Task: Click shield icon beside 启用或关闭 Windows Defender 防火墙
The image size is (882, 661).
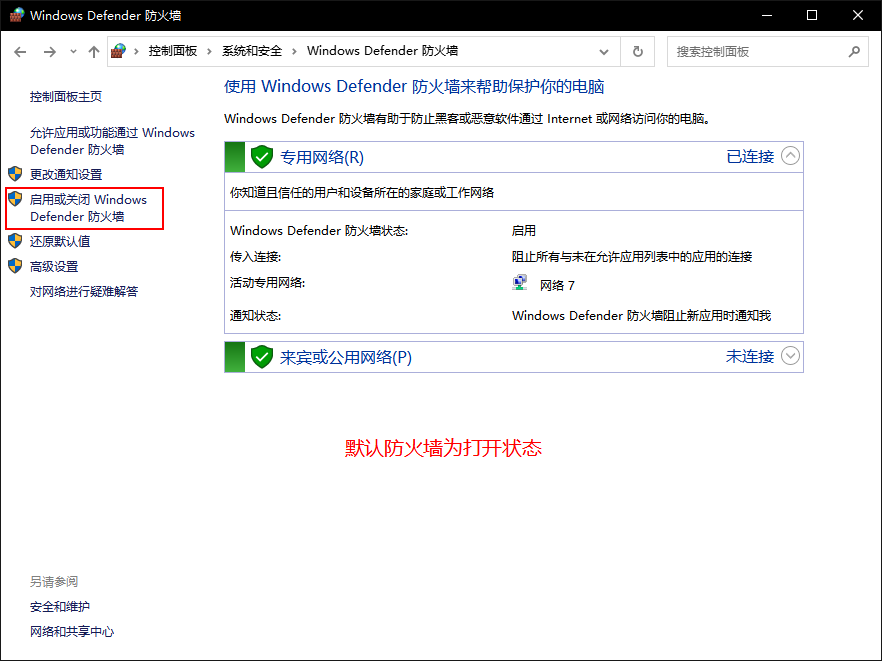Action: click(x=15, y=199)
